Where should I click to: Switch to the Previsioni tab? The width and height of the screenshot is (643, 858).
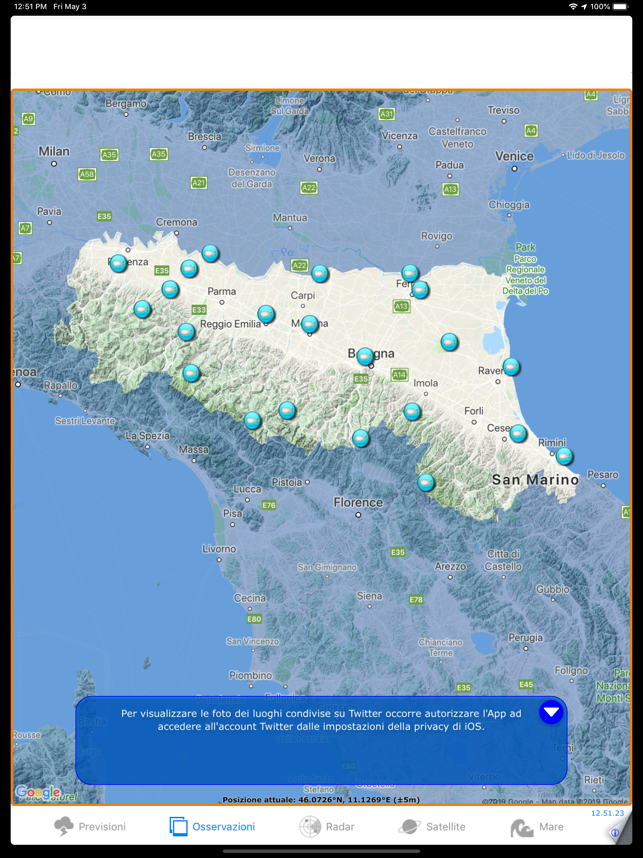[90, 826]
